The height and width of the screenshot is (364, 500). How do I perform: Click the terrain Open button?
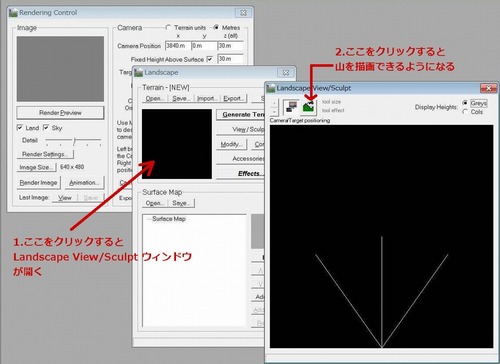click(155, 98)
